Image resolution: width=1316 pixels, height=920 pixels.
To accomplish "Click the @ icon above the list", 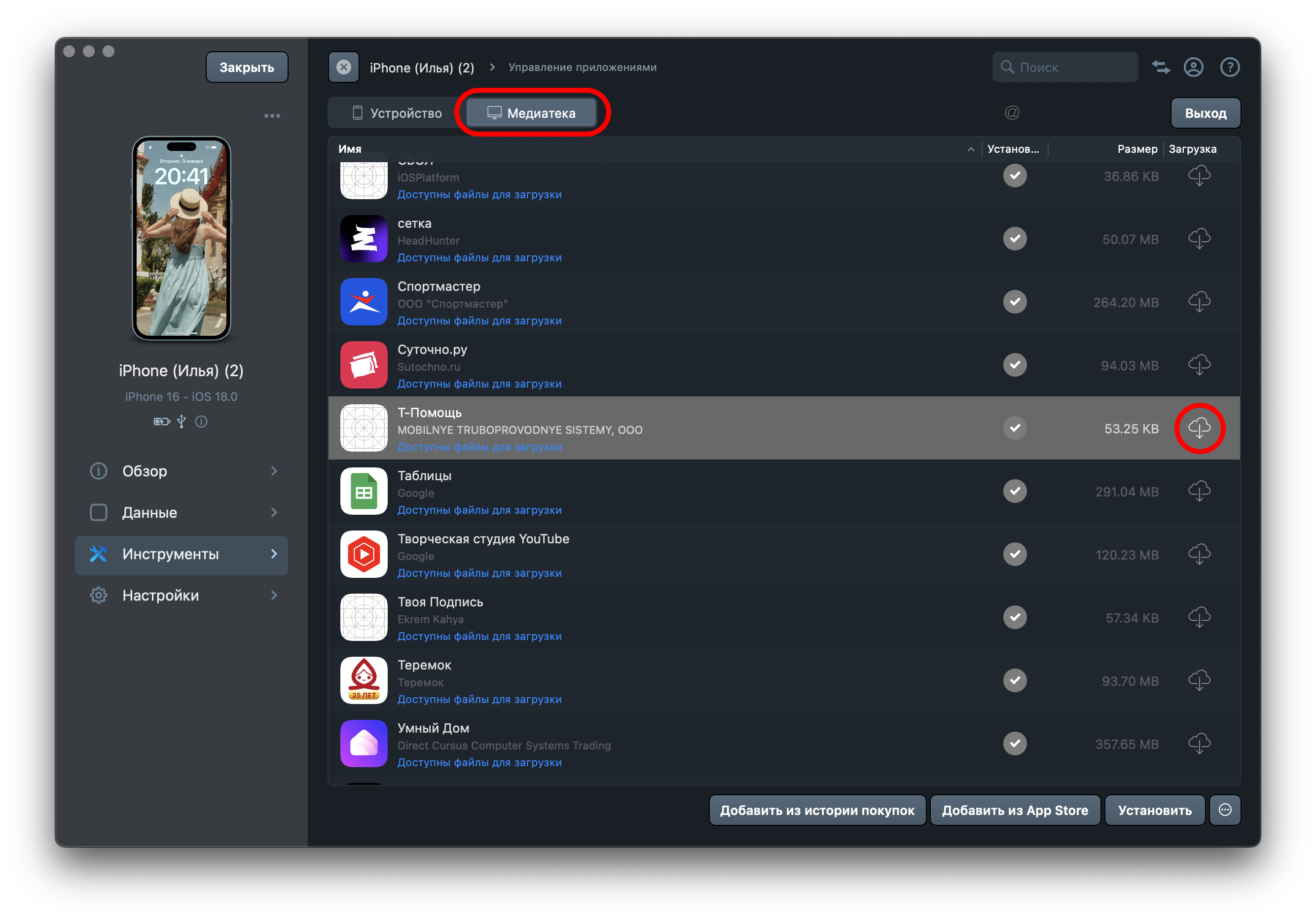I will click(x=1012, y=112).
